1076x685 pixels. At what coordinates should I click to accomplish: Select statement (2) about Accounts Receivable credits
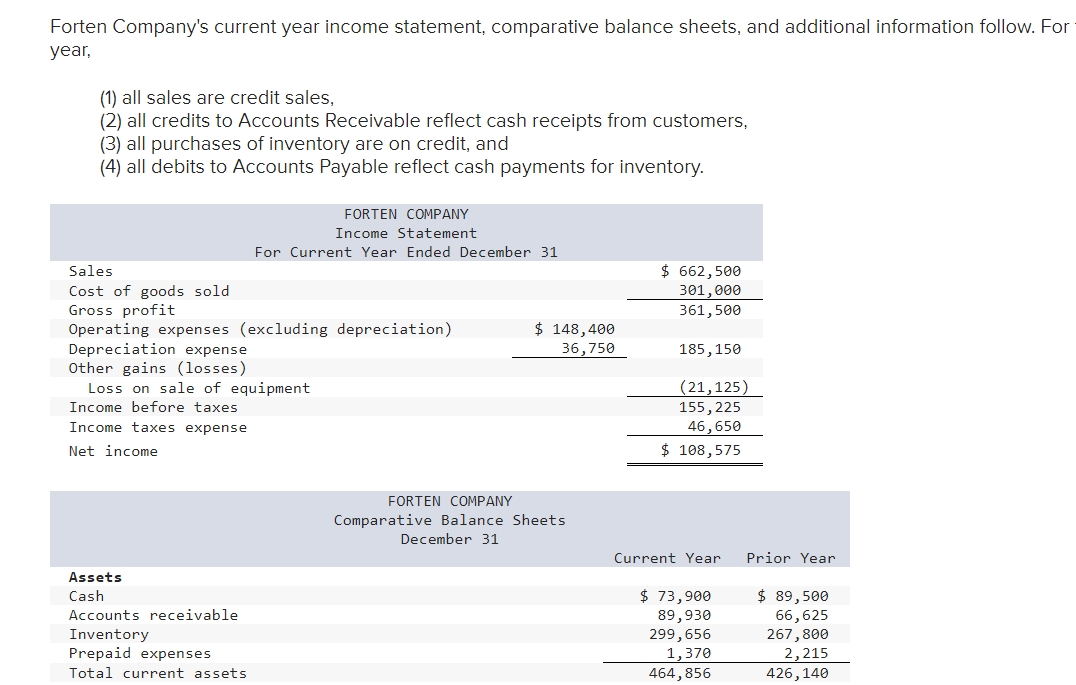pos(423,121)
